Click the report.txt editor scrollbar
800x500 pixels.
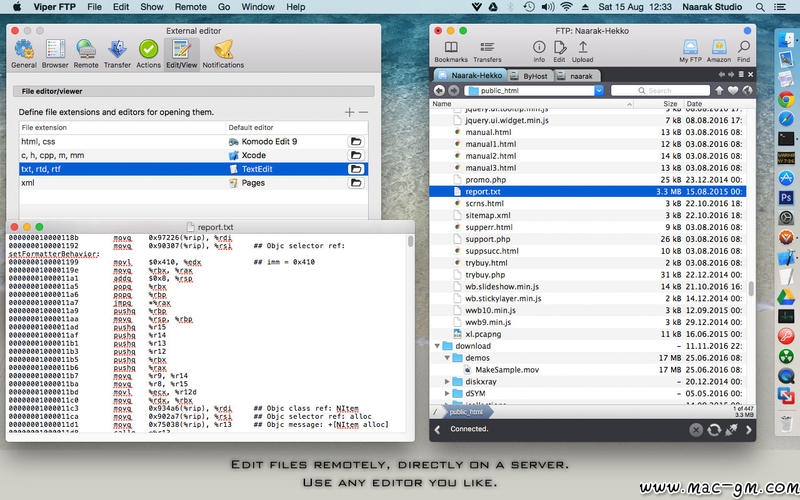[x=410, y=241]
